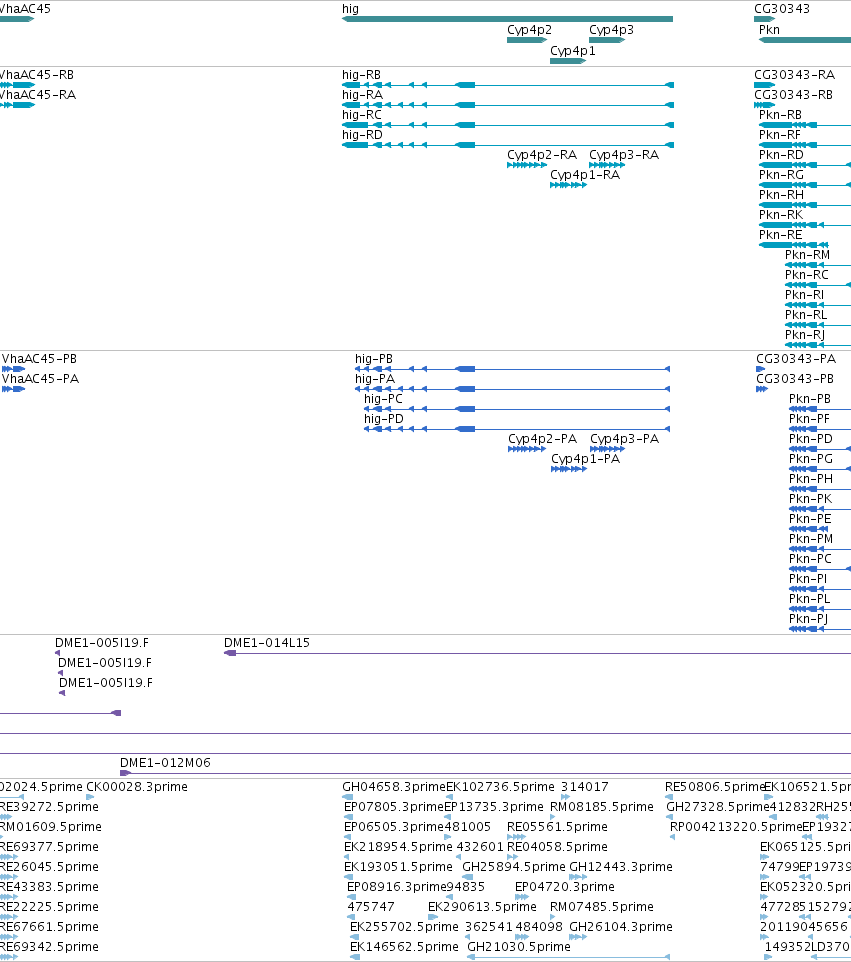The width and height of the screenshot is (851, 962).
Task: Open the hig-RB transcript
Action: pyautogui.click(x=508, y=85)
